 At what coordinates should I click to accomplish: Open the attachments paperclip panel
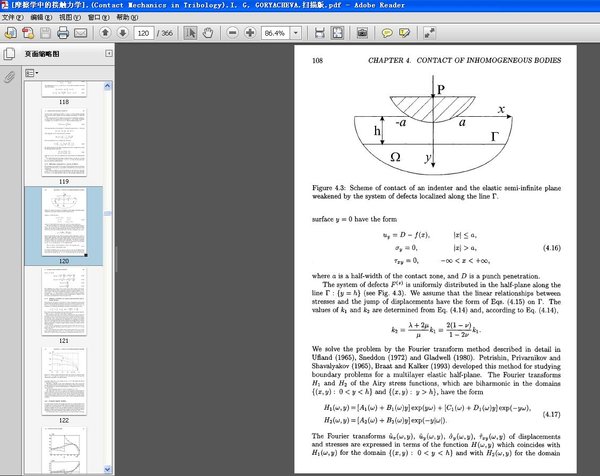9,76
